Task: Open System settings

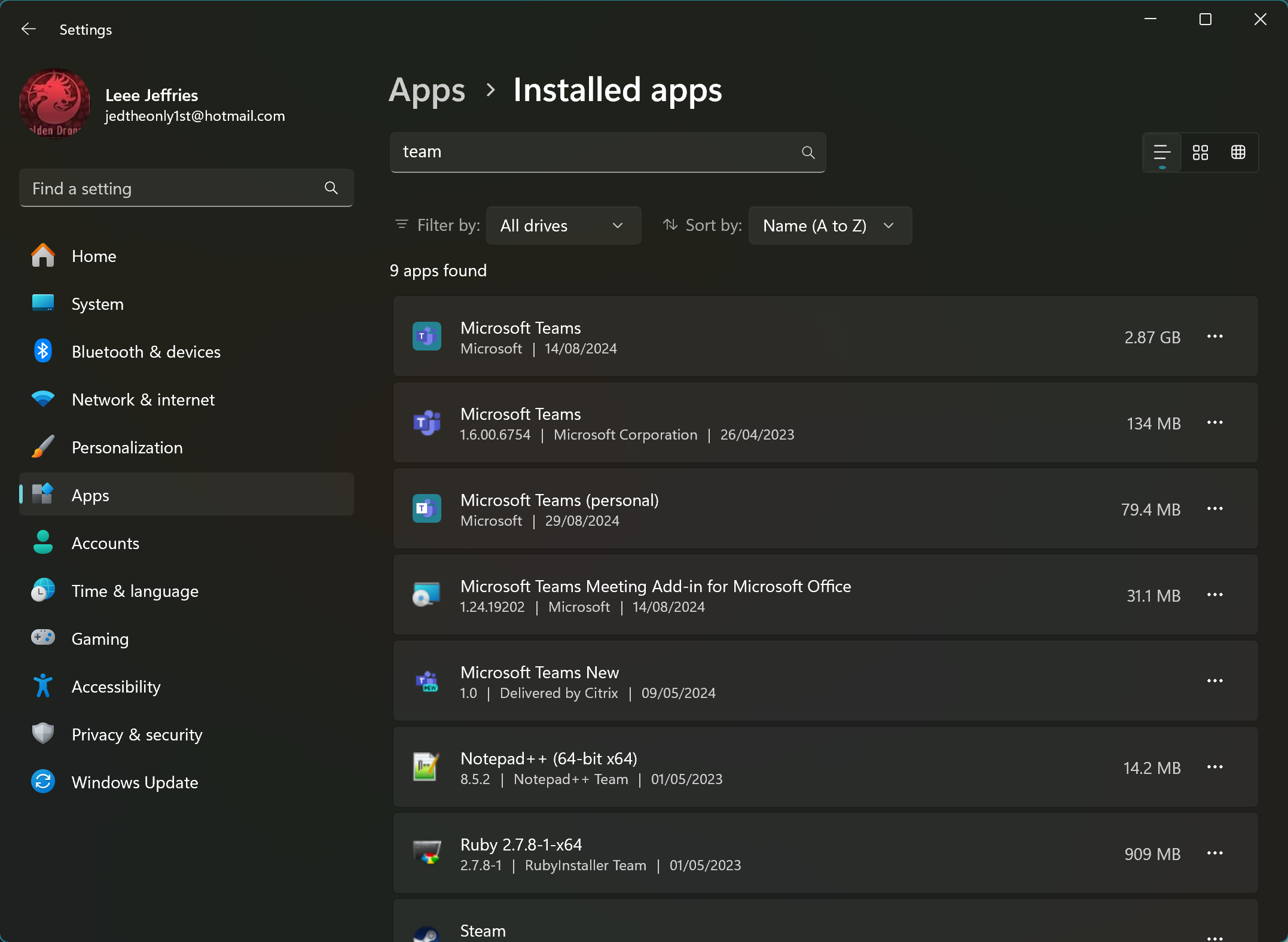Action: pos(187,304)
